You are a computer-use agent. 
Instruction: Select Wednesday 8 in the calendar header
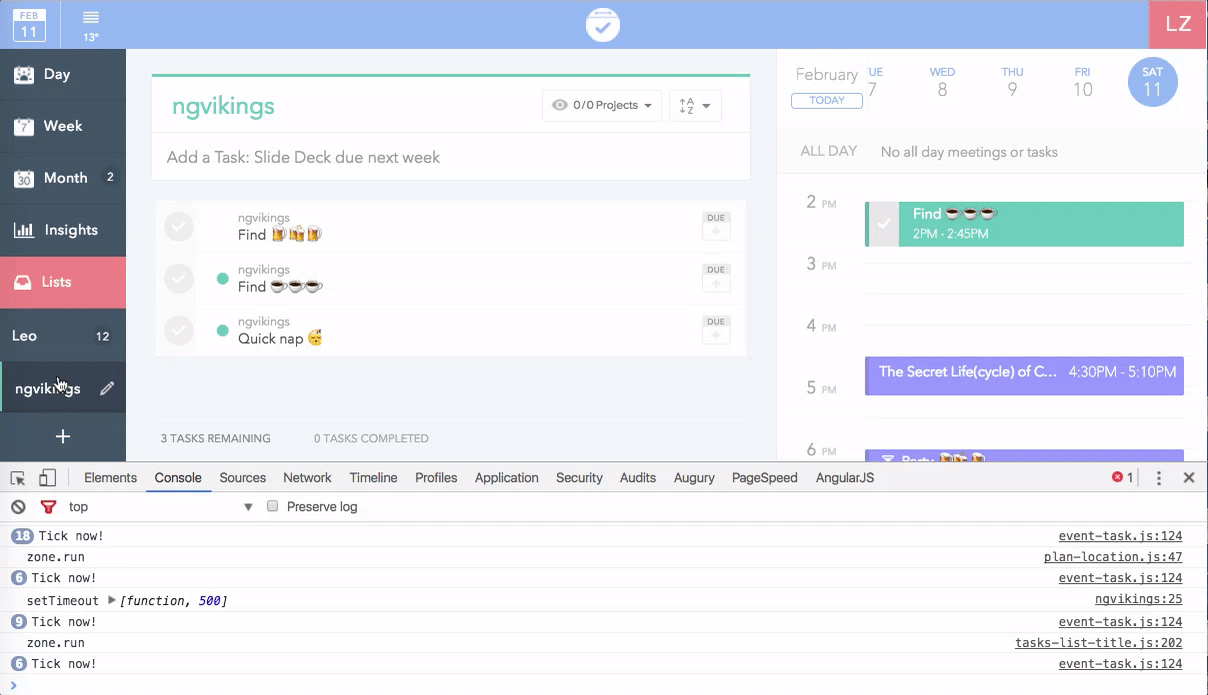click(942, 82)
